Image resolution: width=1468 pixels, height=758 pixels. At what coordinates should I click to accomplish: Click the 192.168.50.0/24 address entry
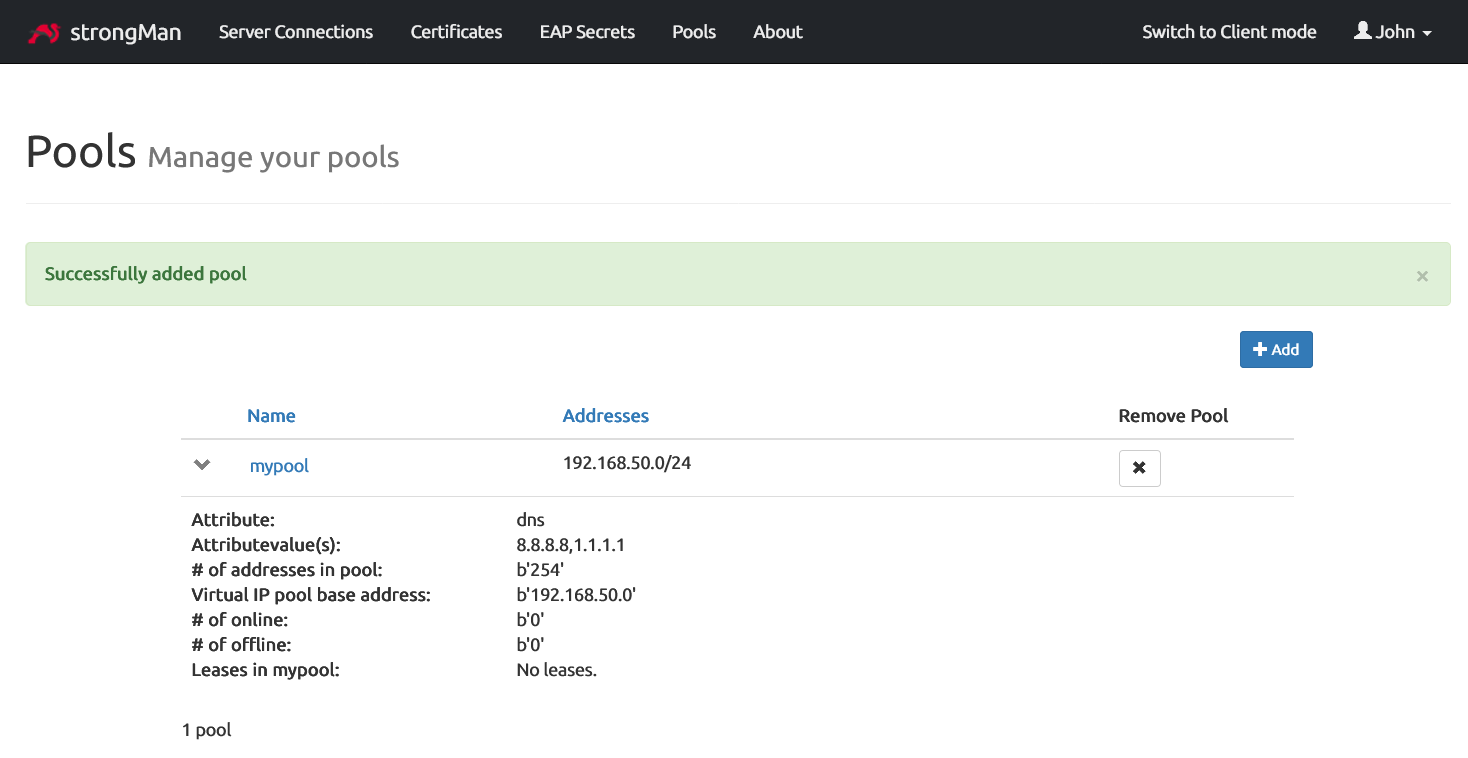coord(627,463)
